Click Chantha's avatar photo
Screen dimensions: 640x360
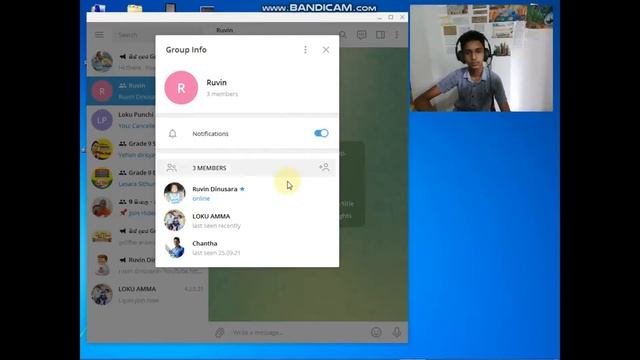coord(175,247)
